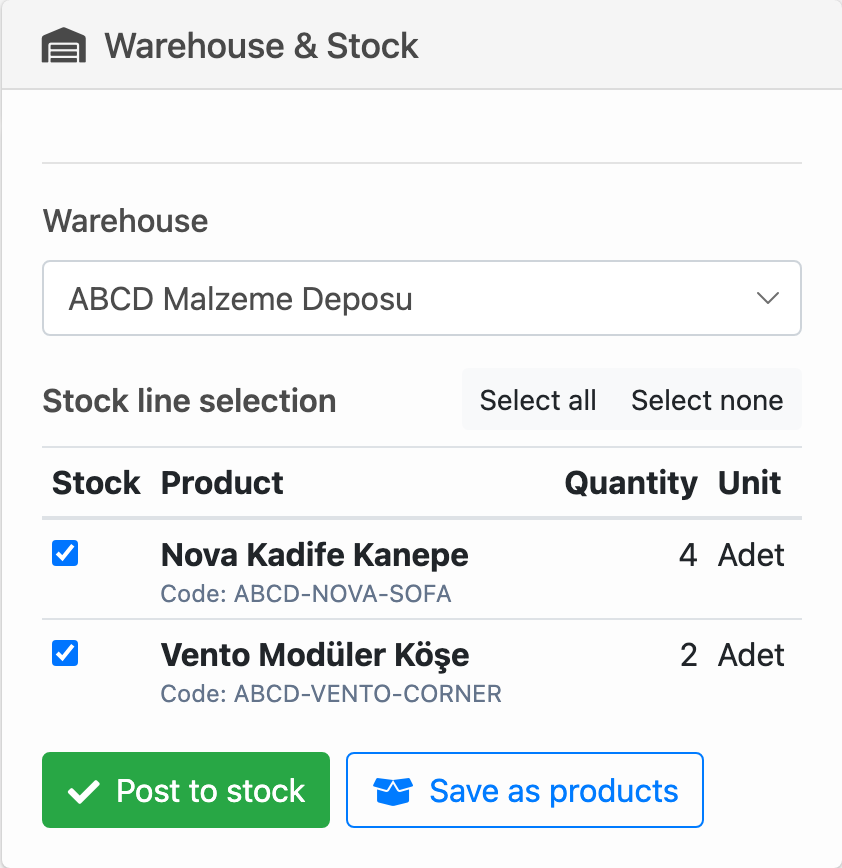Click the code ABCD-NOVA-SOFA text

[x=306, y=593]
